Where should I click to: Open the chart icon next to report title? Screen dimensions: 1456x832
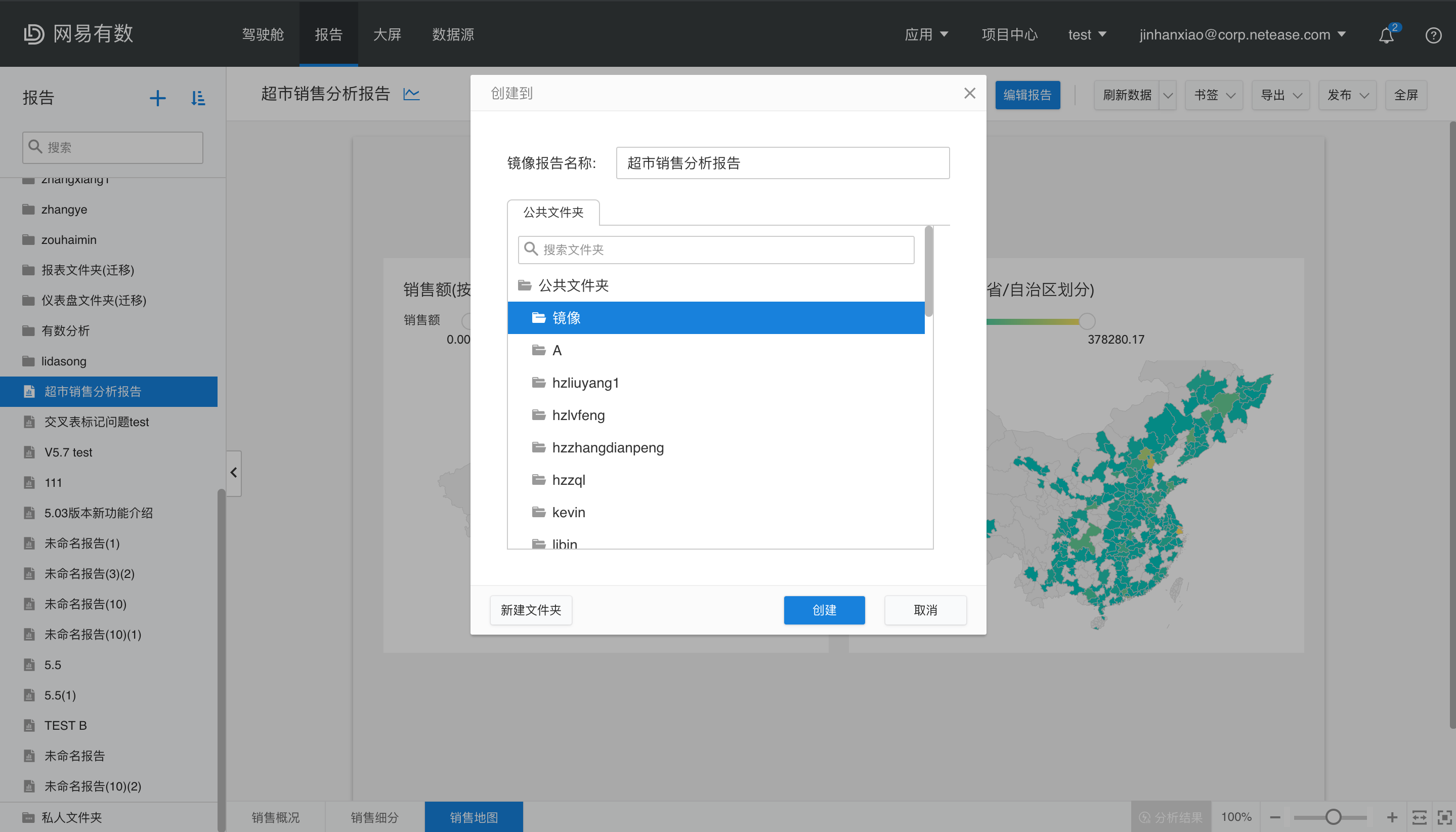tap(411, 94)
